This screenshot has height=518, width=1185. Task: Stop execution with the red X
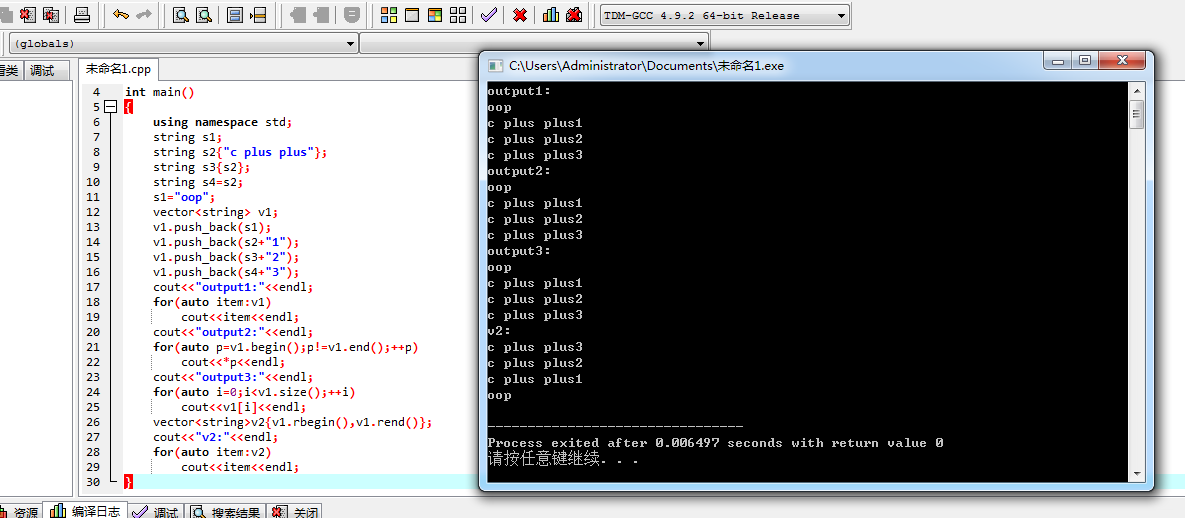[x=520, y=14]
